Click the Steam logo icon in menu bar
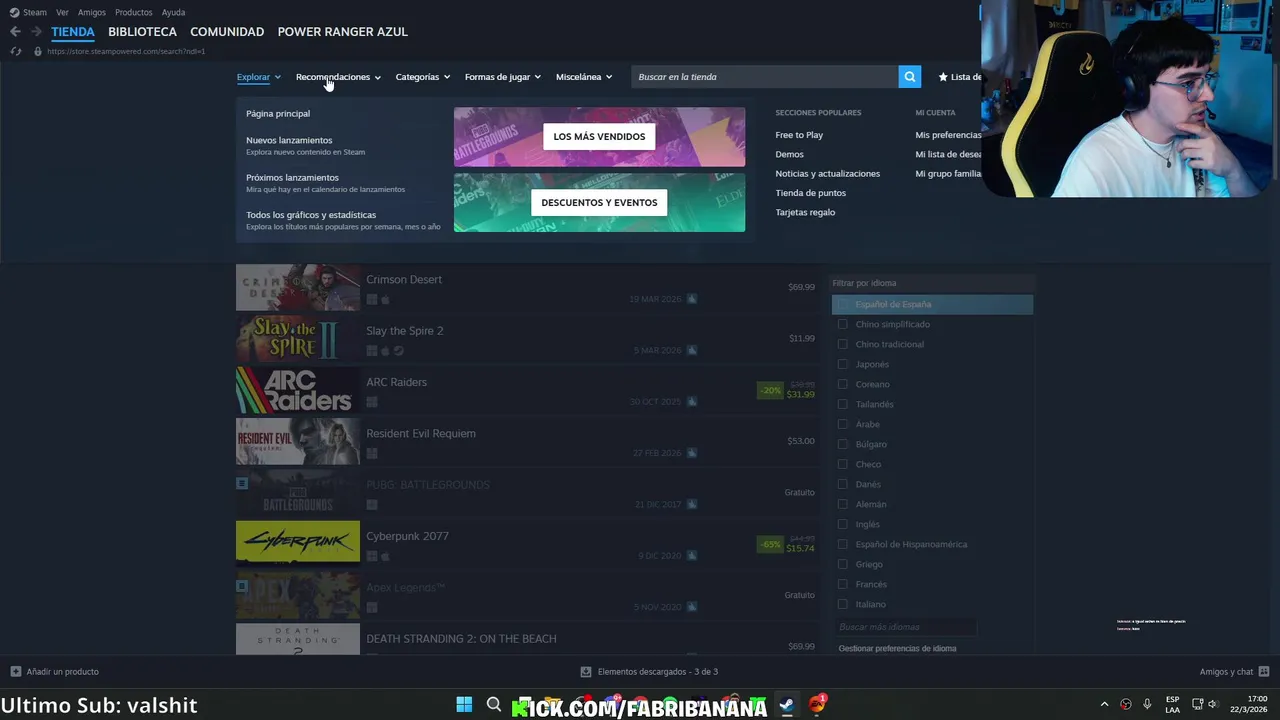 click(14, 12)
